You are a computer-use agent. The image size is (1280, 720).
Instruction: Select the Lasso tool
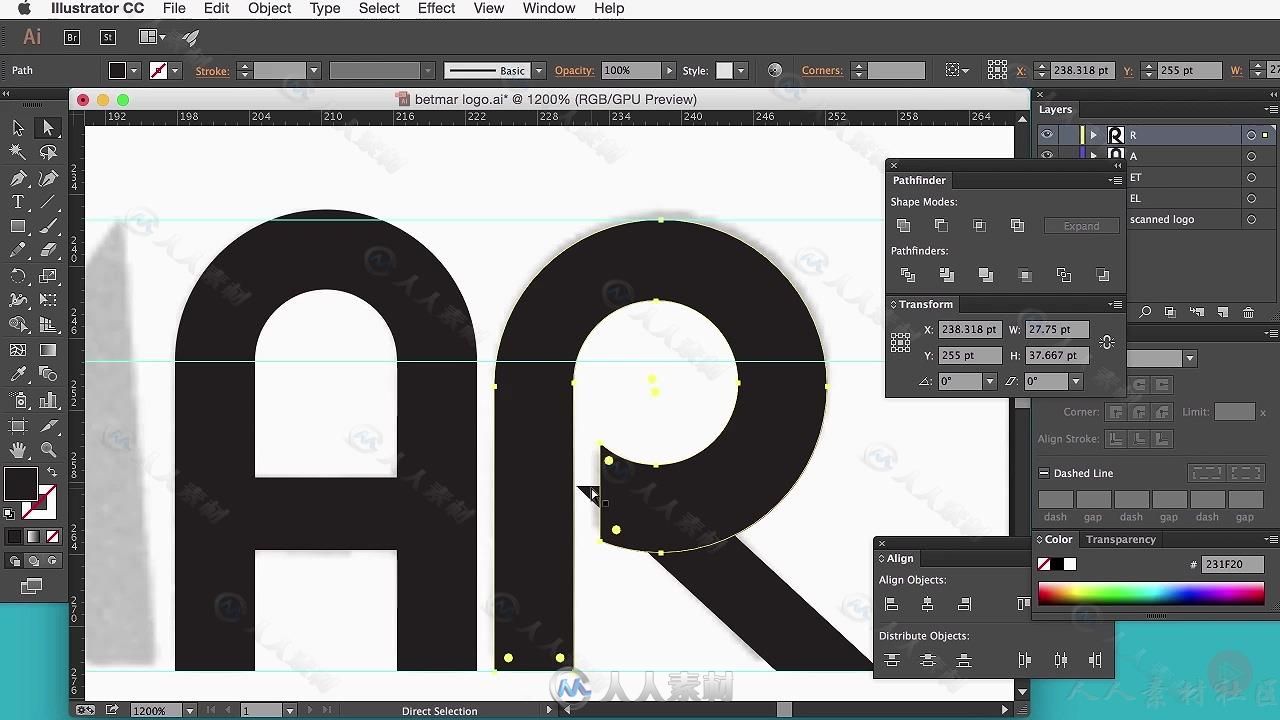tap(48, 152)
